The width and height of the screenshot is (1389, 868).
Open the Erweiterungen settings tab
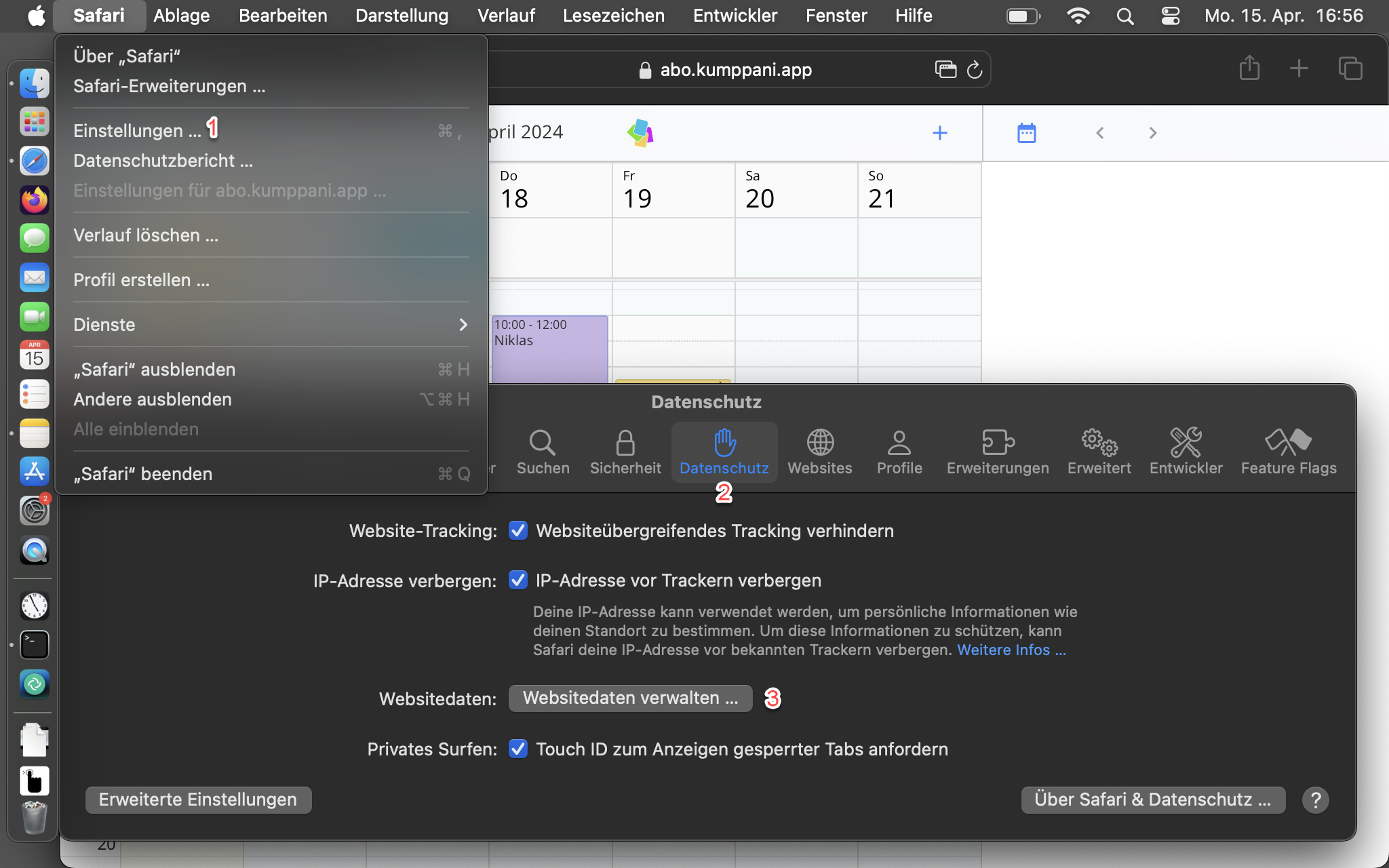click(998, 452)
